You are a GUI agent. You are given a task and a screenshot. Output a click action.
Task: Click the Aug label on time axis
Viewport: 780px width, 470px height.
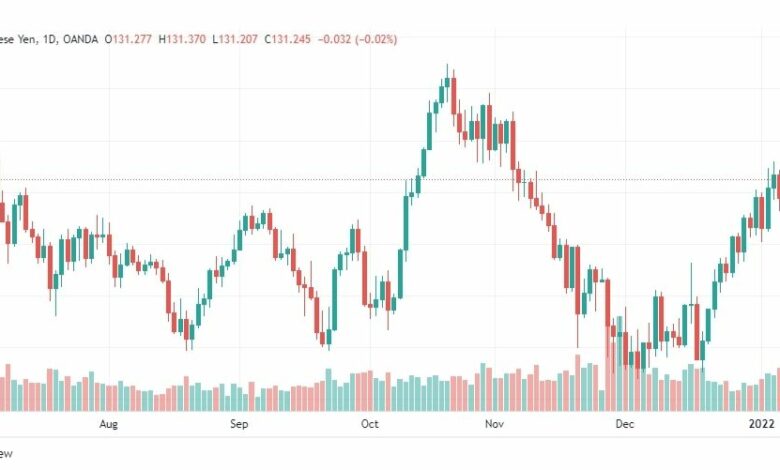coord(108,424)
